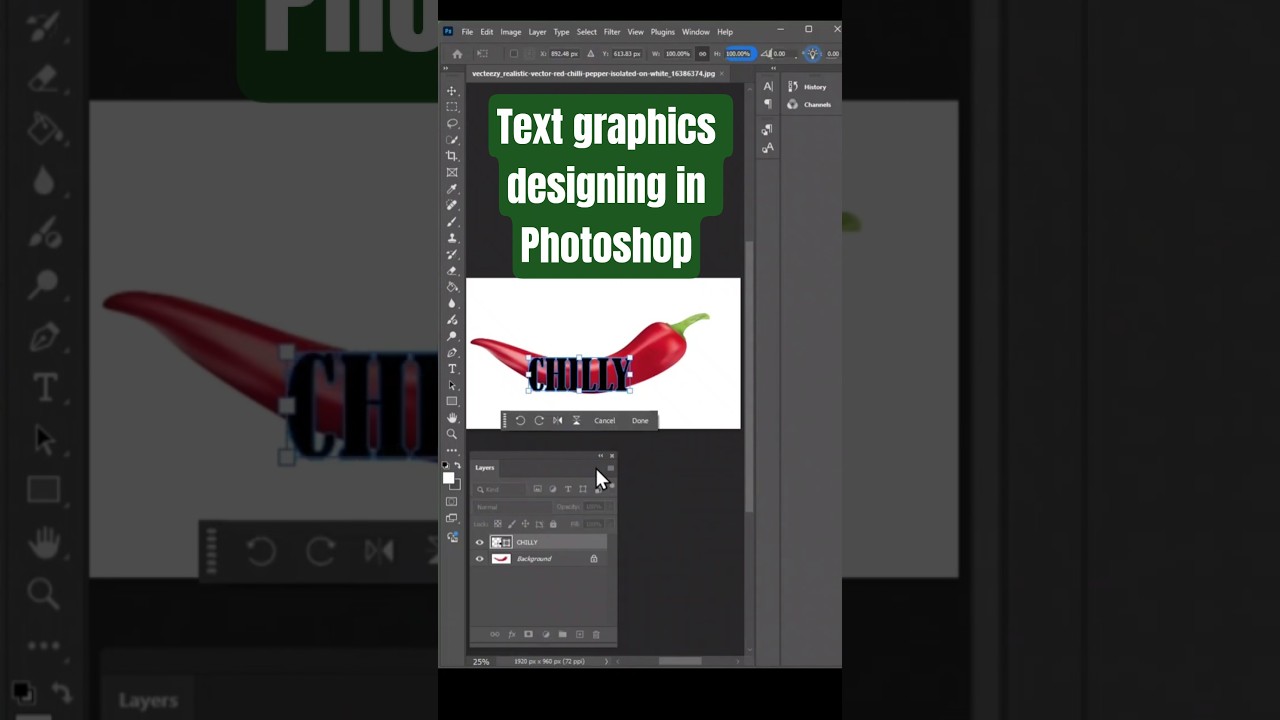Open the Edit menu

486,32
